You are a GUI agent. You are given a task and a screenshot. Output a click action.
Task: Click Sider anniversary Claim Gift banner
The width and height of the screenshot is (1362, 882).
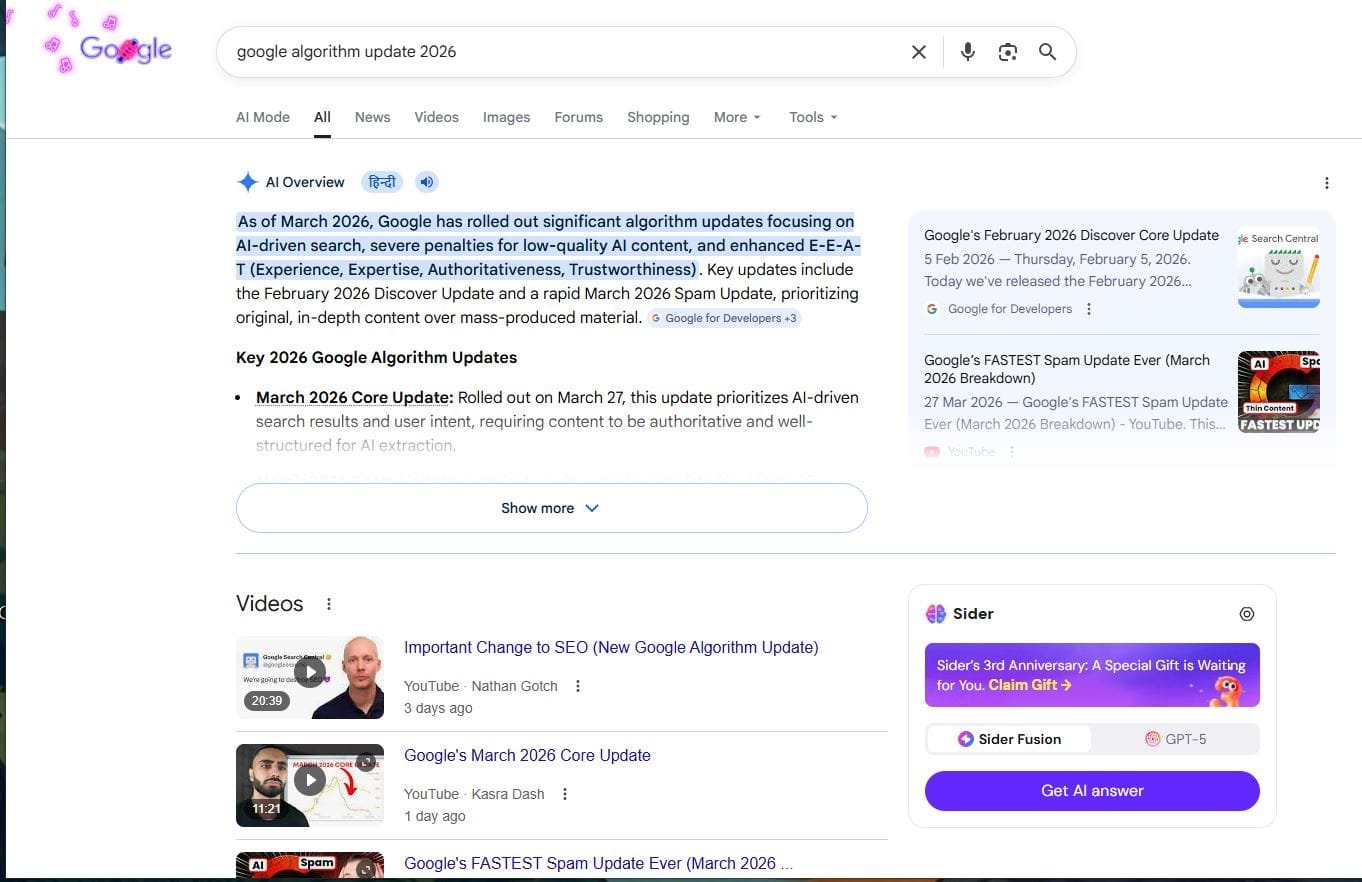pyautogui.click(x=1092, y=675)
